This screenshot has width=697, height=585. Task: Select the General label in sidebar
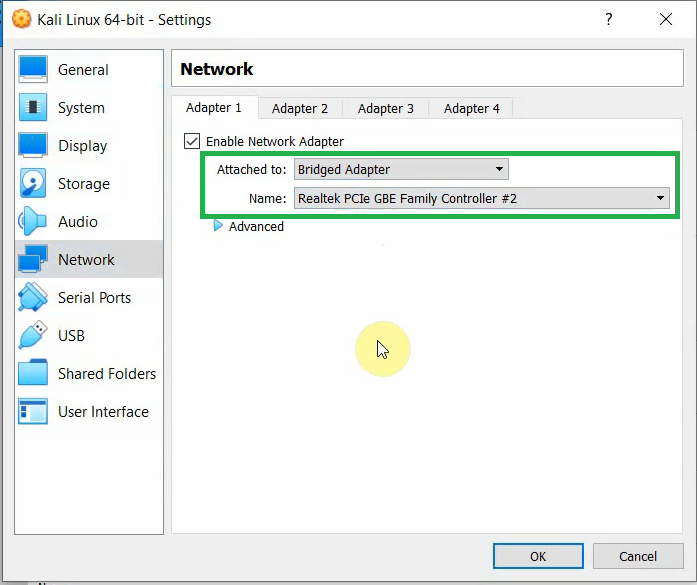(83, 70)
